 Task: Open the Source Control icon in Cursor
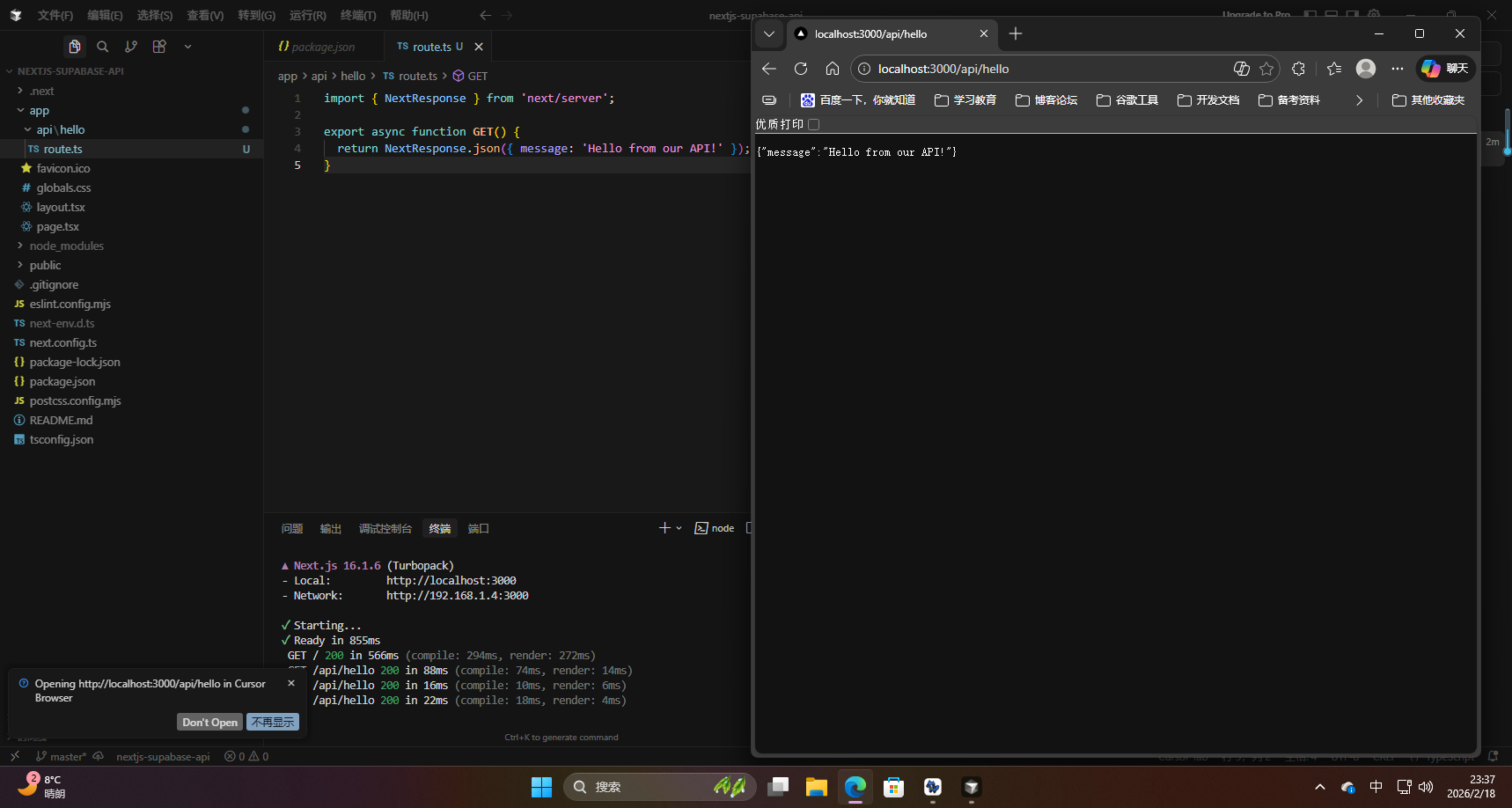pyautogui.click(x=131, y=47)
